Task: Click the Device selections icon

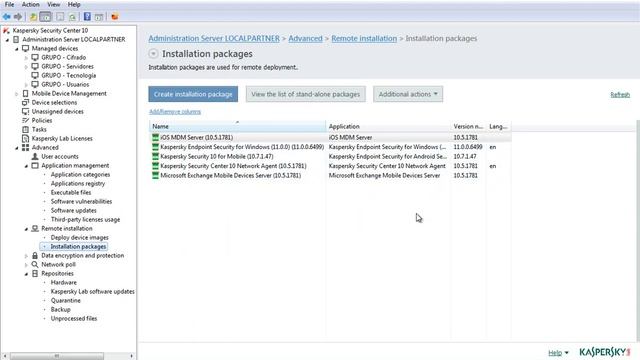Action: [x=25, y=102]
